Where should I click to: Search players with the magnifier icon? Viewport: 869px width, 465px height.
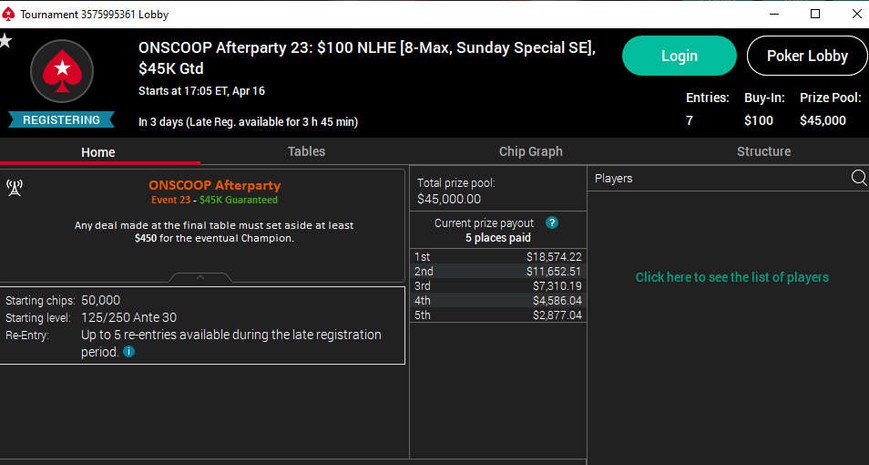click(858, 178)
